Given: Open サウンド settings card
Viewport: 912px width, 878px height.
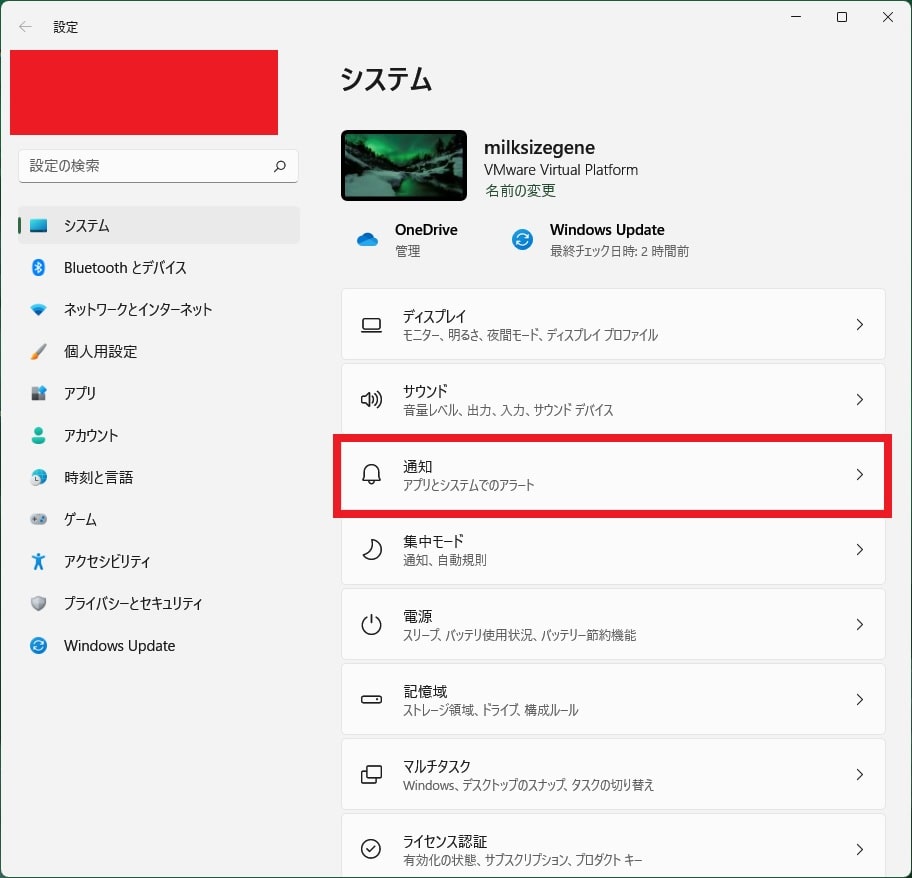Looking at the screenshot, I should [x=613, y=399].
